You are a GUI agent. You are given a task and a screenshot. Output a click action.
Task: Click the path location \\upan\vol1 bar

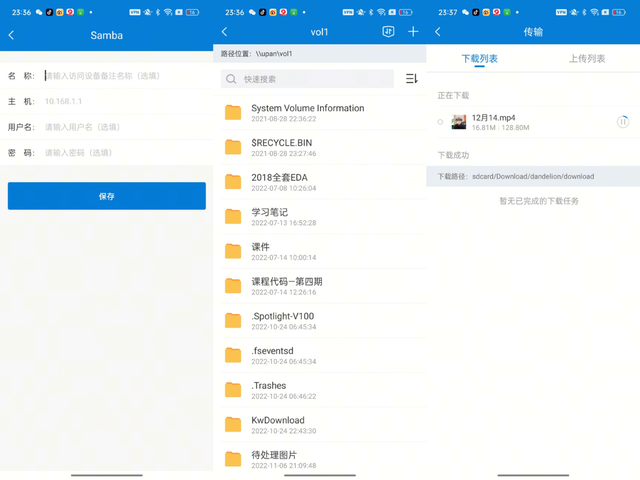point(320,53)
